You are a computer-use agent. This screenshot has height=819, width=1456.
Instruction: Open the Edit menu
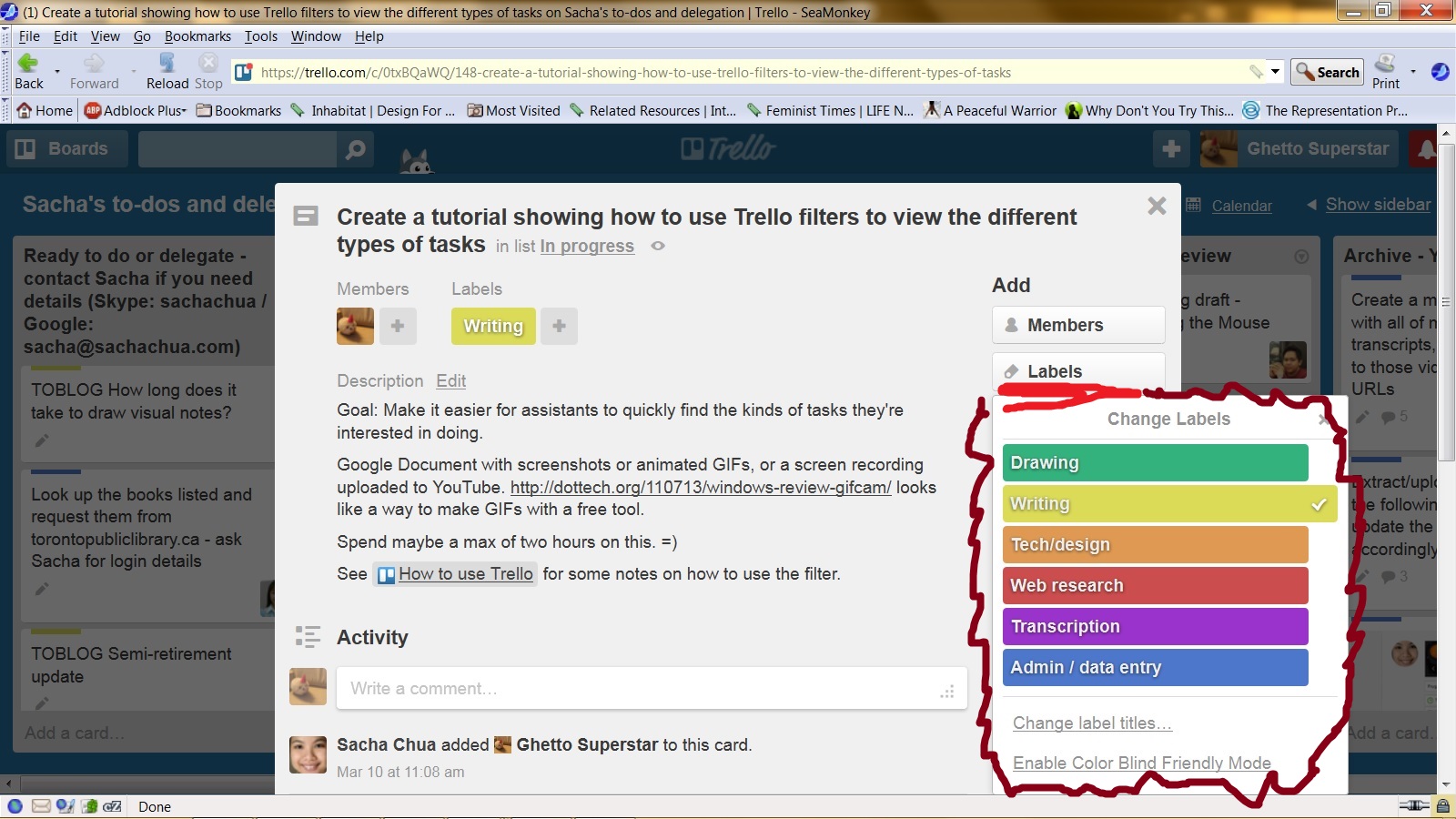point(66,36)
